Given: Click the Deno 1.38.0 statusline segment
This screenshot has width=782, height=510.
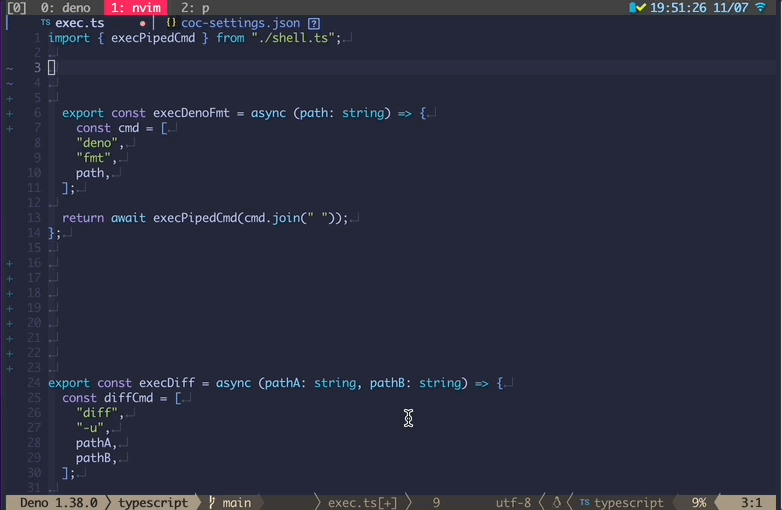Looking at the screenshot, I should click(x=59, y=503).
